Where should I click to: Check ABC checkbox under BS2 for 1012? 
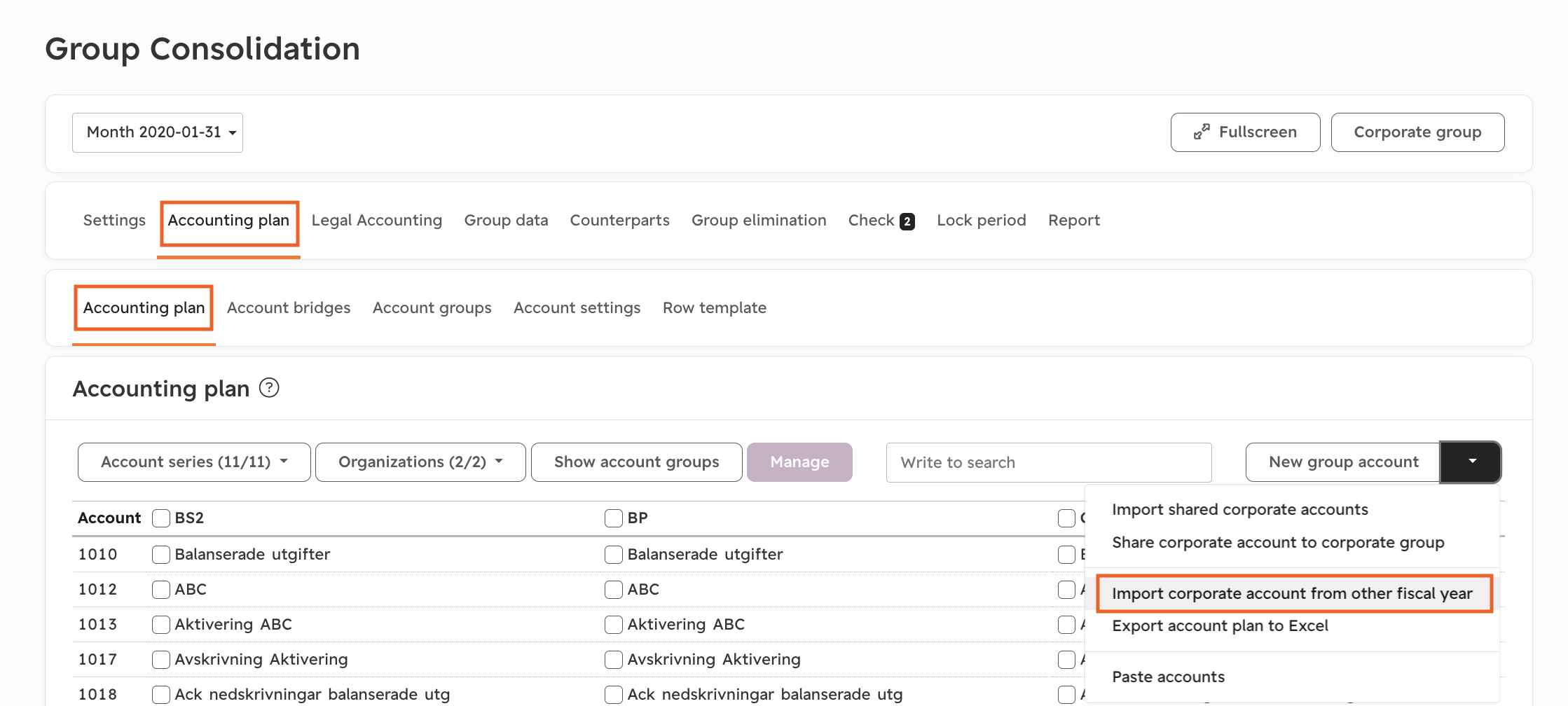tap(161, 590)
